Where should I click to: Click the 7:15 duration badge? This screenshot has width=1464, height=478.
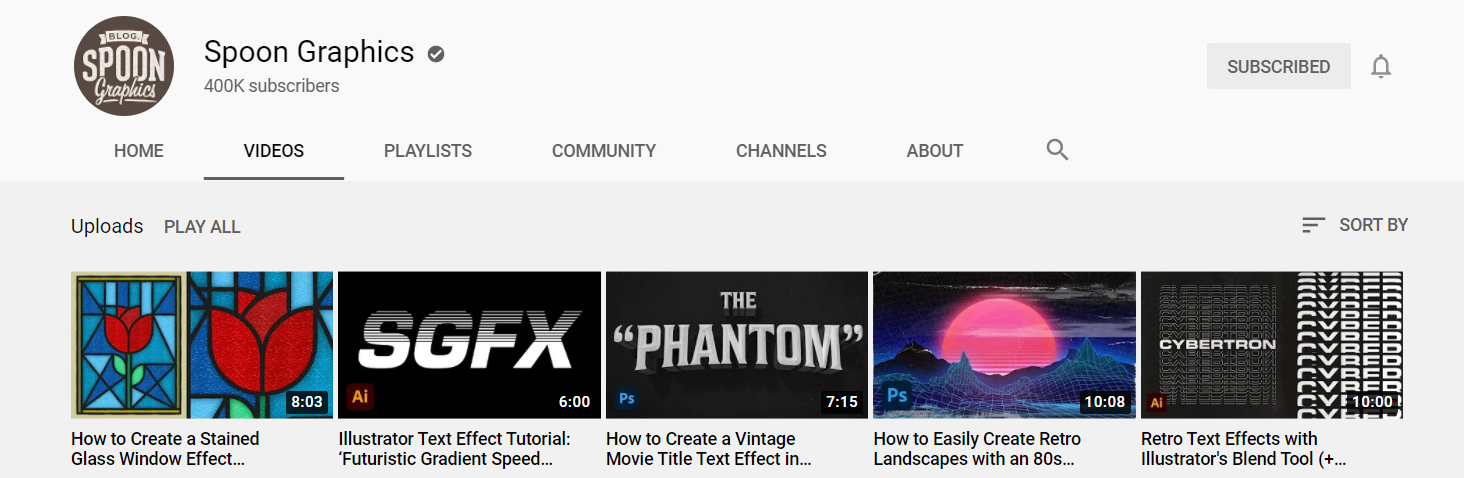pos(842,402)
